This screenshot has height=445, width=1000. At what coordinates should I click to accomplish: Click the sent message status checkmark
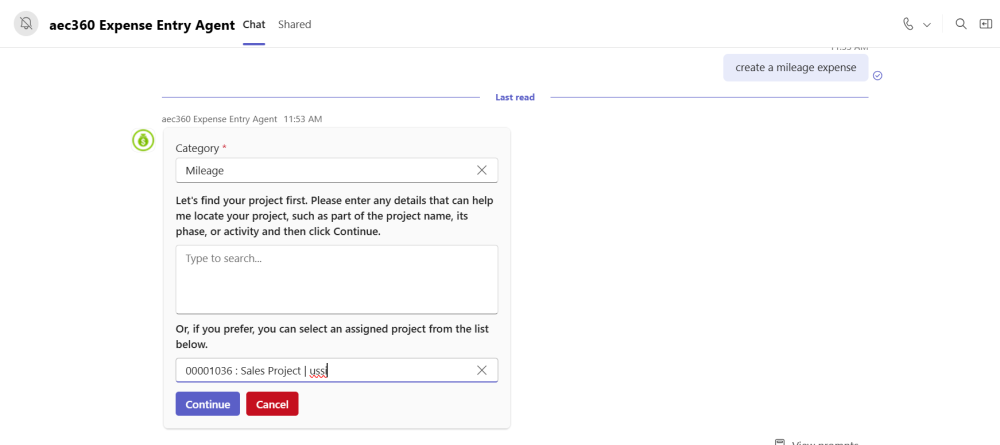[x=878, y=75]
